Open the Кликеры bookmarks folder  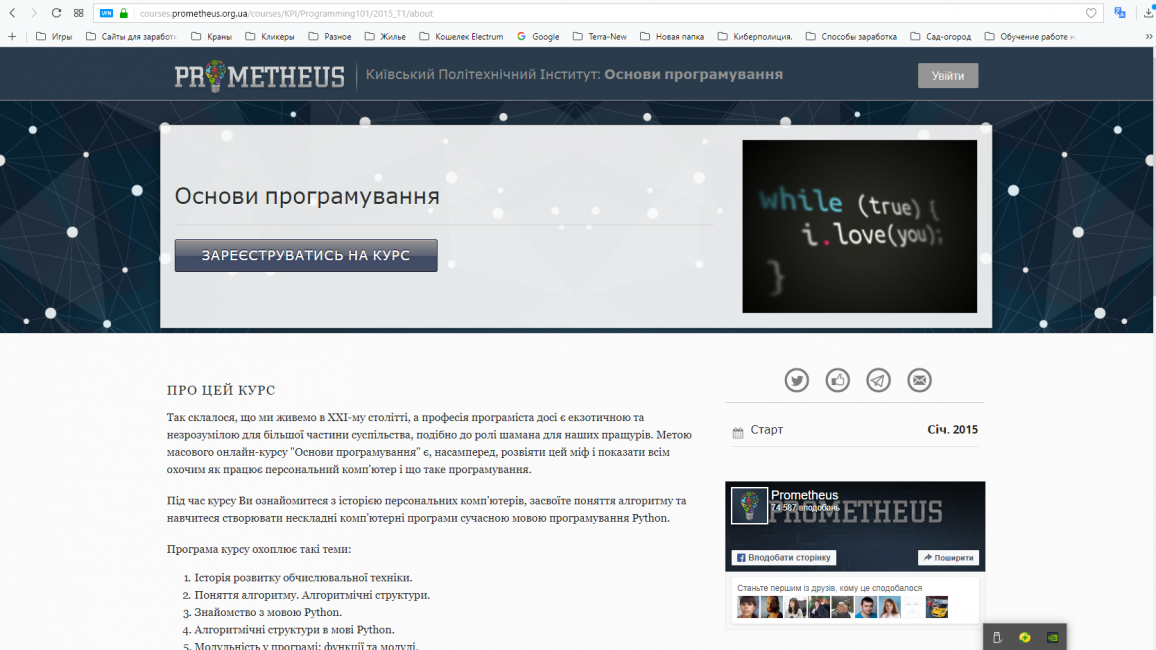[270, 36]
